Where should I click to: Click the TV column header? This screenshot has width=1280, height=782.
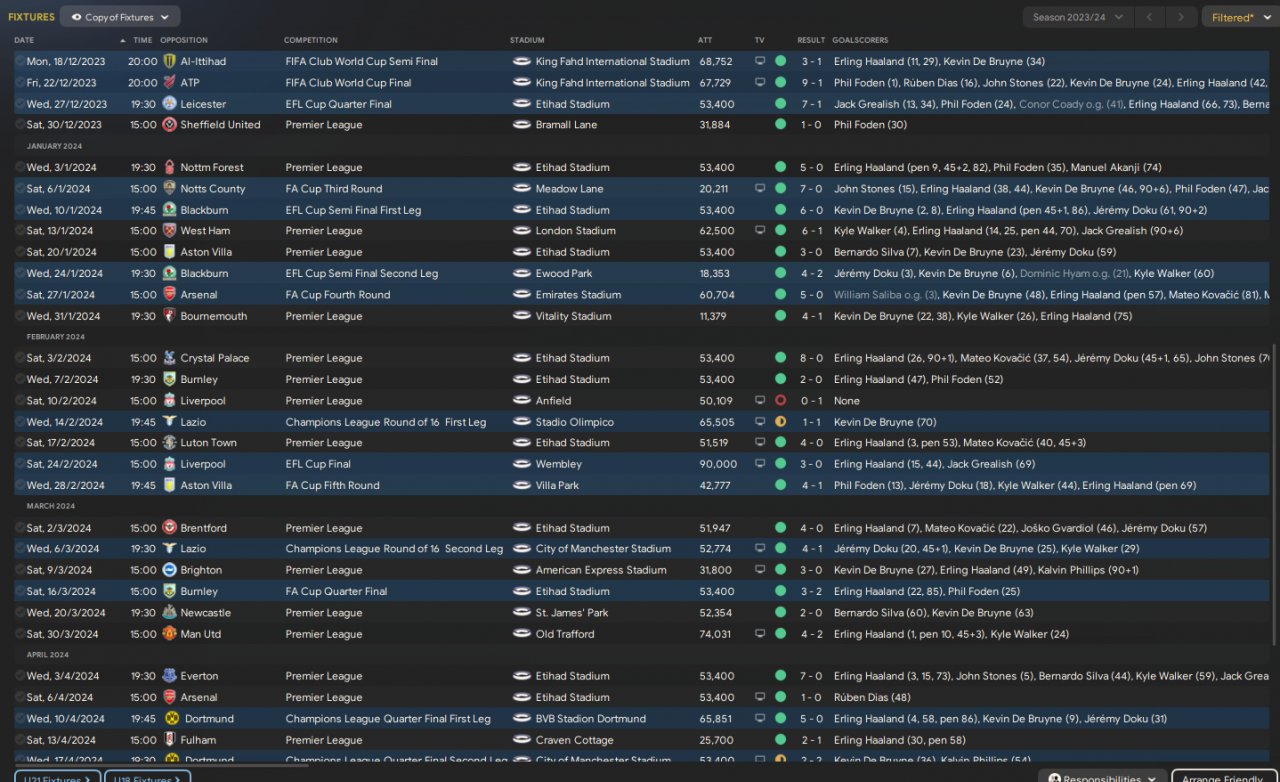pos(759,40)
